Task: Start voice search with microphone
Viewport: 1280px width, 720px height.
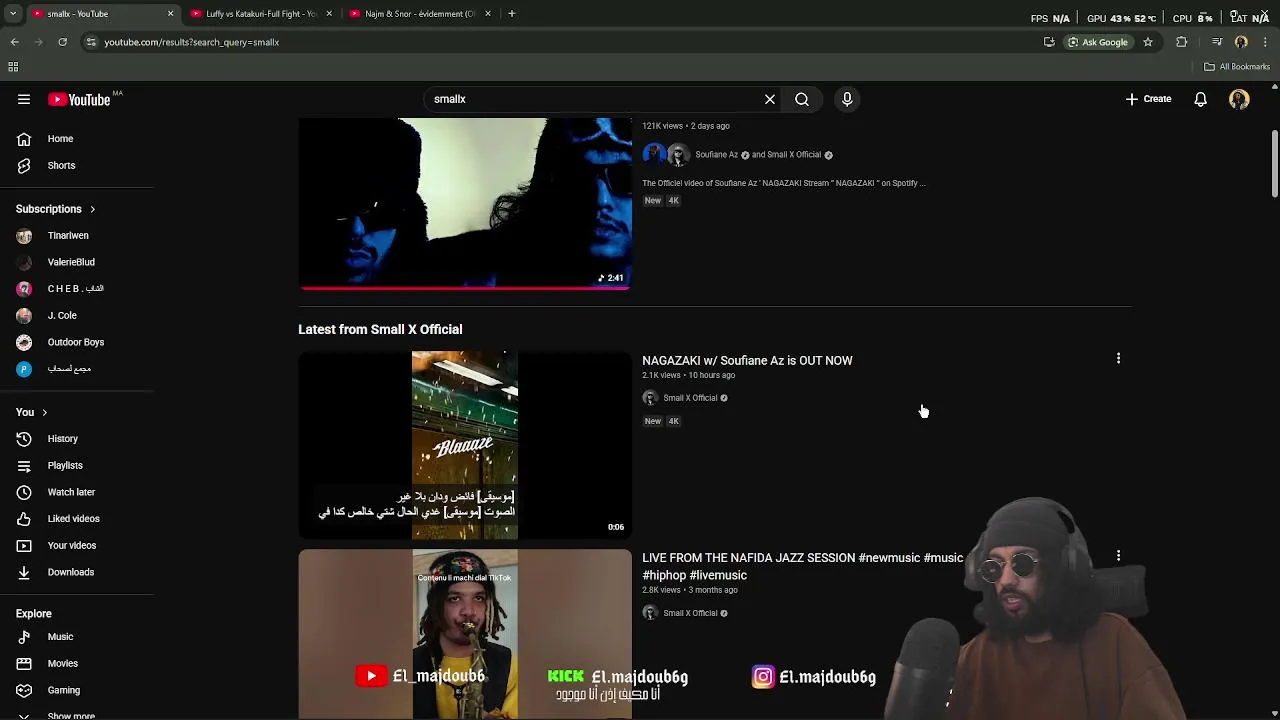Action: (847, 99)
